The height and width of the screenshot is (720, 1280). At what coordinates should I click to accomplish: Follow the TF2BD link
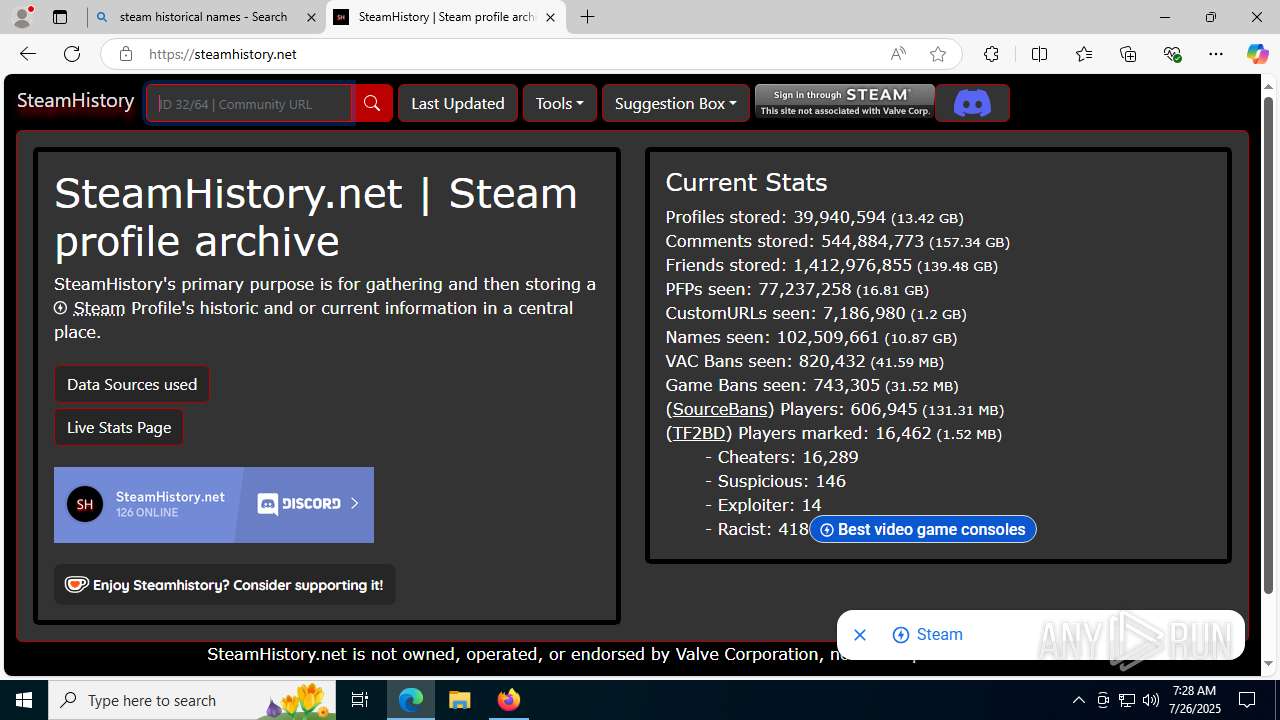point(699,433)
